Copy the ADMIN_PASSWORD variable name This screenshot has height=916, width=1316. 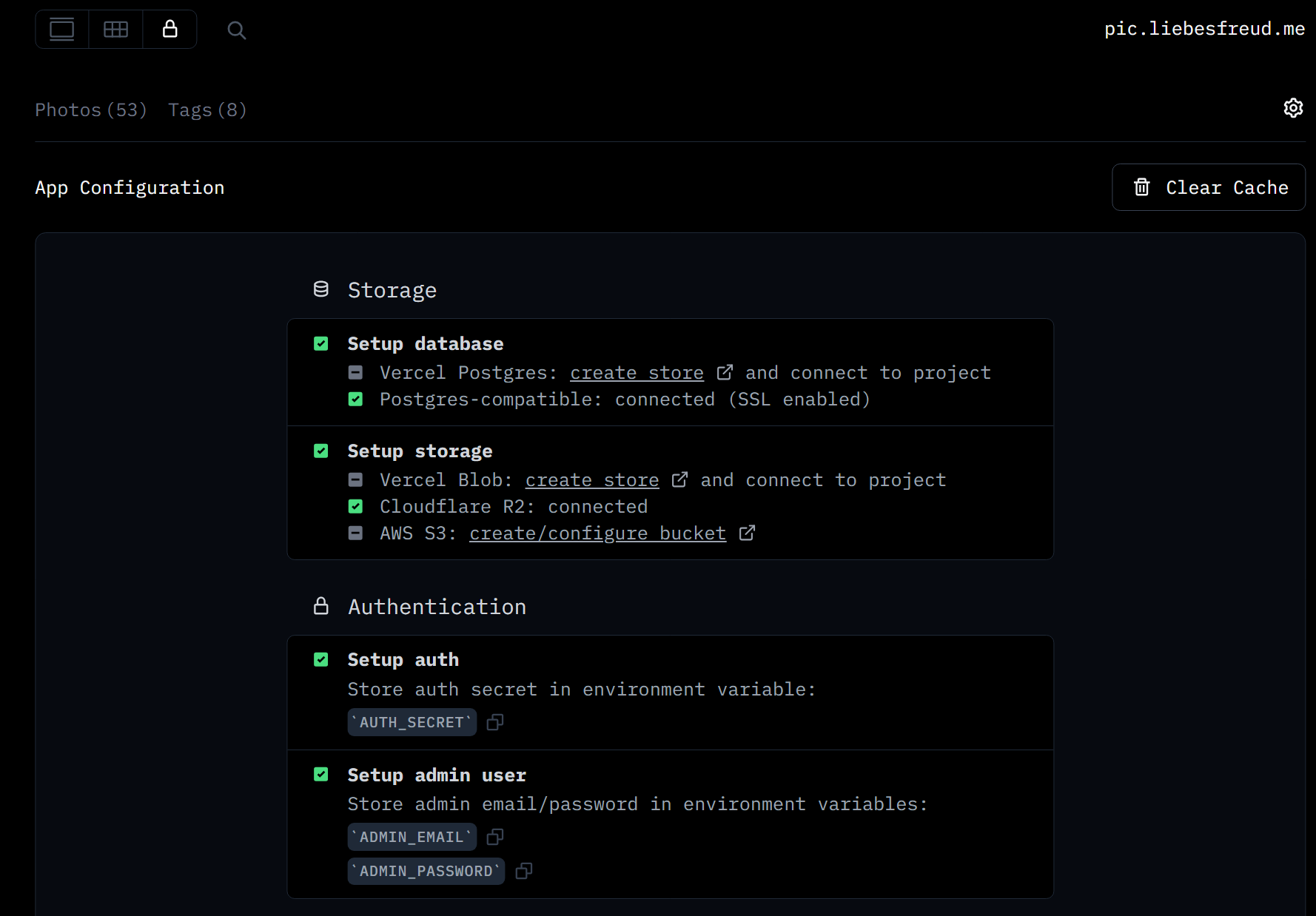(524, 871)
